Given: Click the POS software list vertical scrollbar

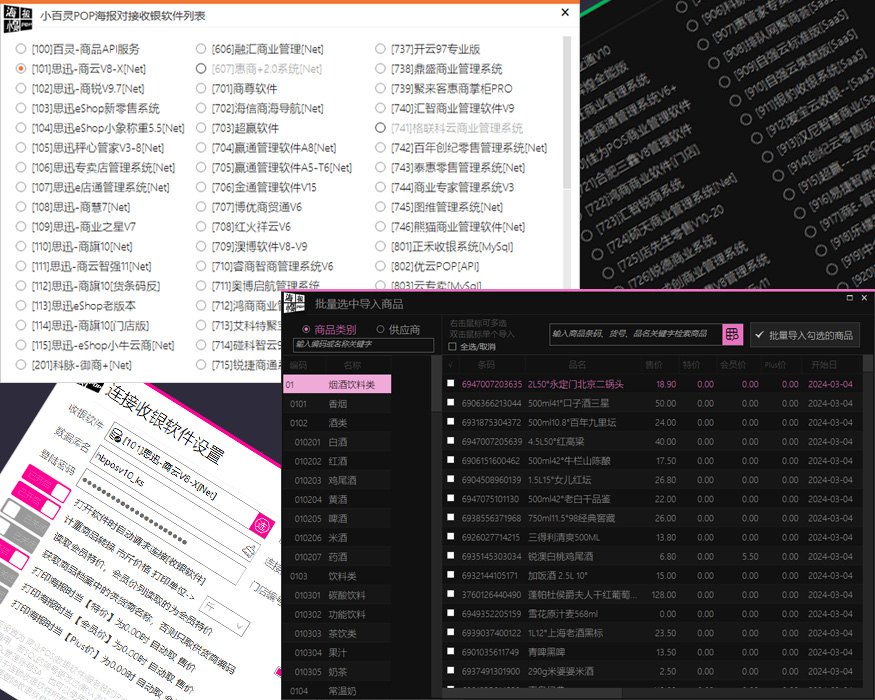Looking at the screenshot, I should click(x=567, y=112).
